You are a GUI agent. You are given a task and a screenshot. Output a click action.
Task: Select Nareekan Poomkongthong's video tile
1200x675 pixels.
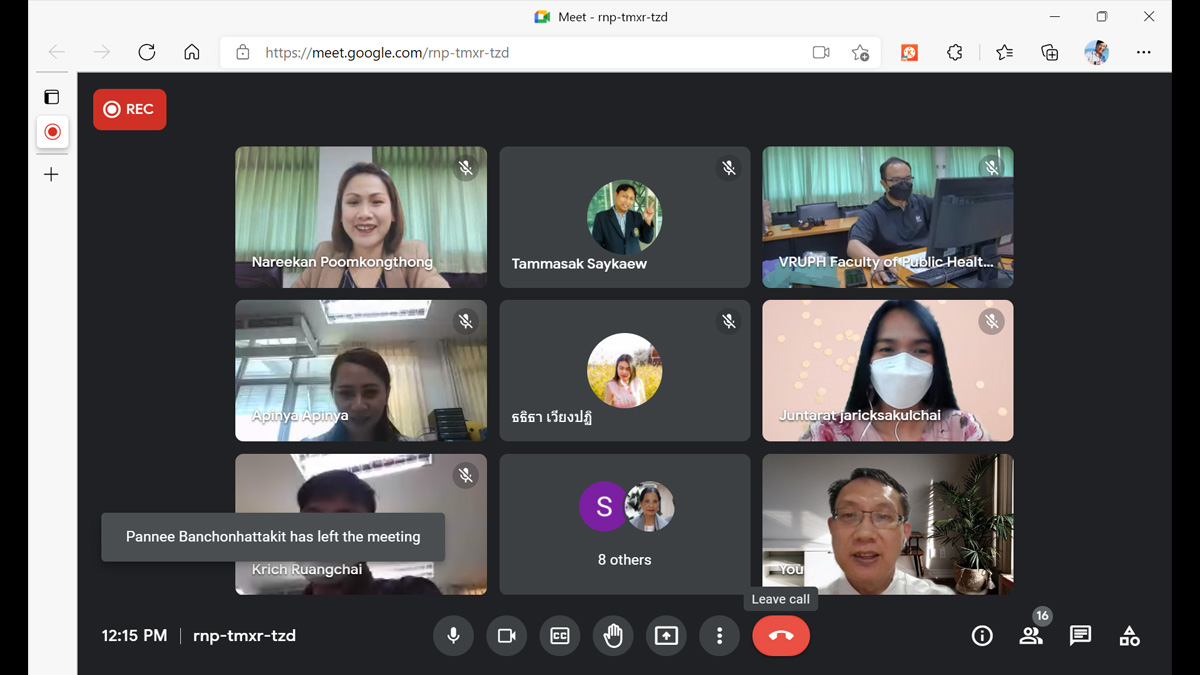[x=361, y=217]
